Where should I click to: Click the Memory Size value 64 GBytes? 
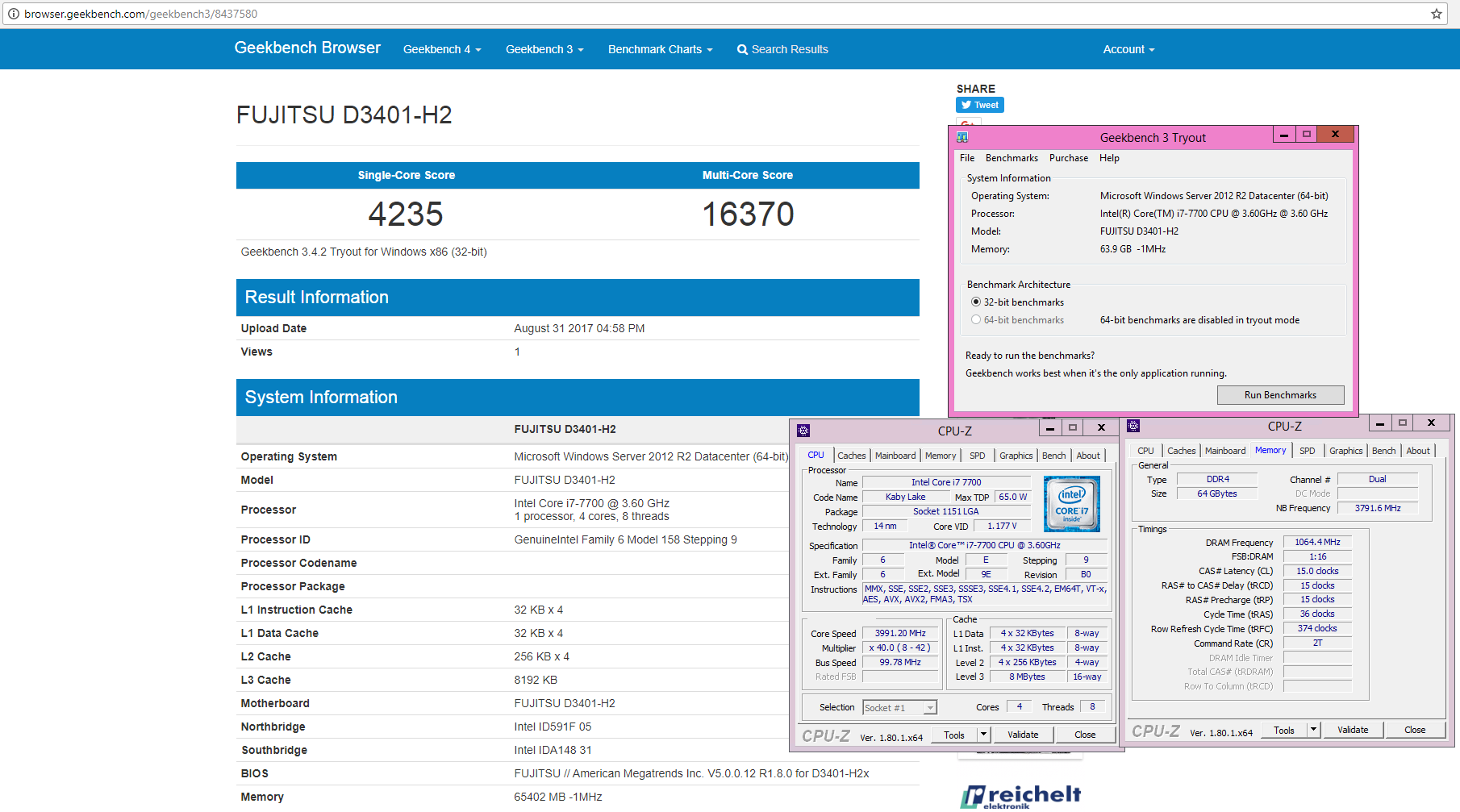click(1217, 493)
